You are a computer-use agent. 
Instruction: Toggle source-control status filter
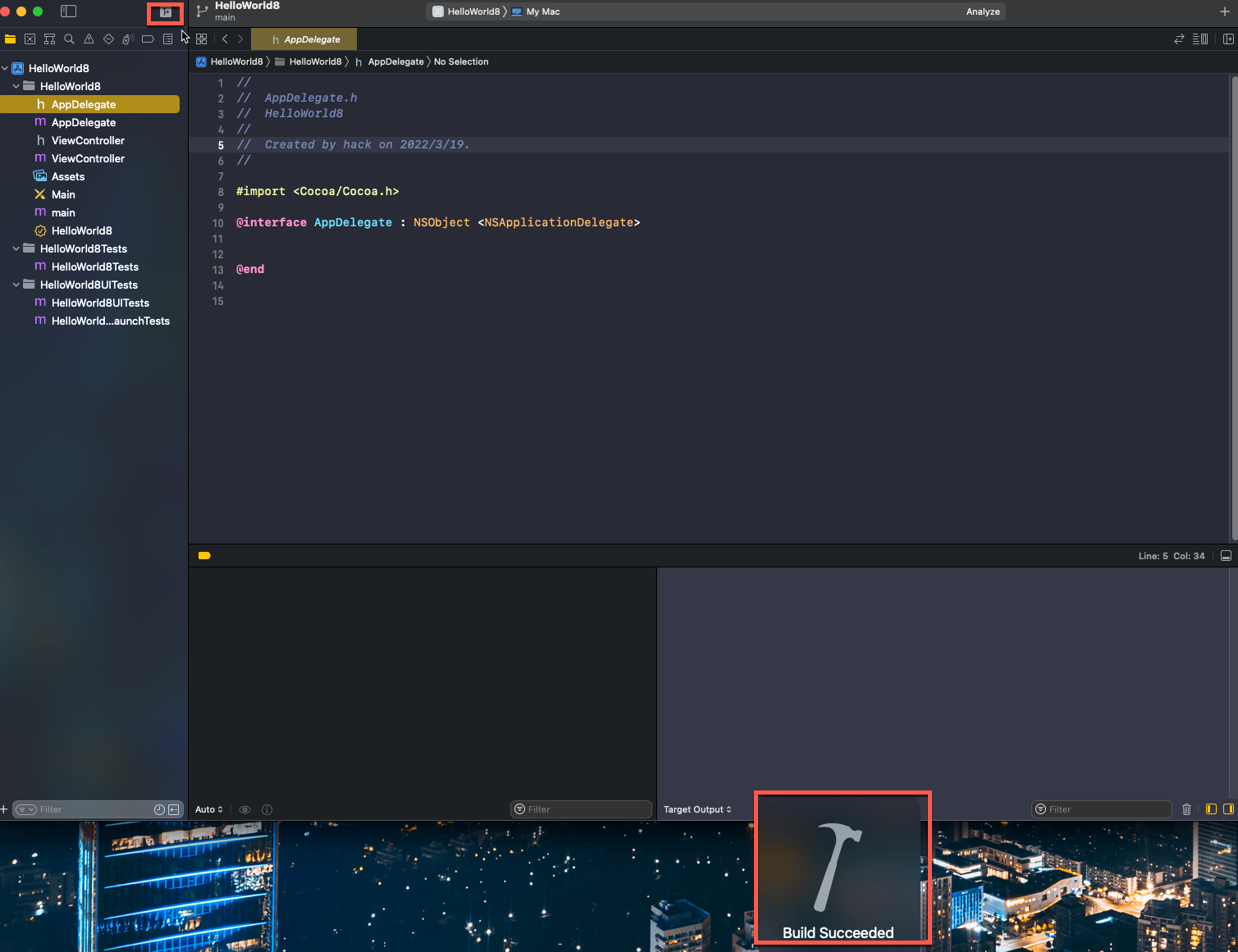coord(173,809)
